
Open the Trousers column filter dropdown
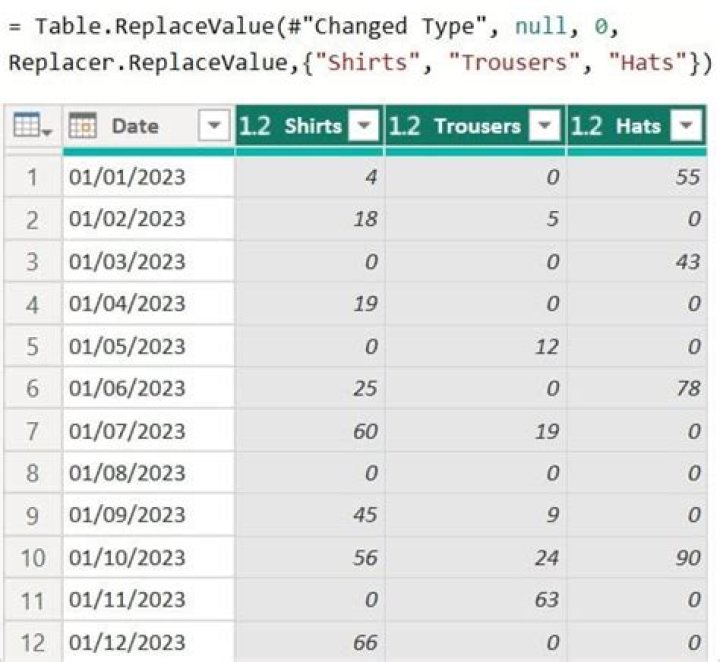click(545, 125)
